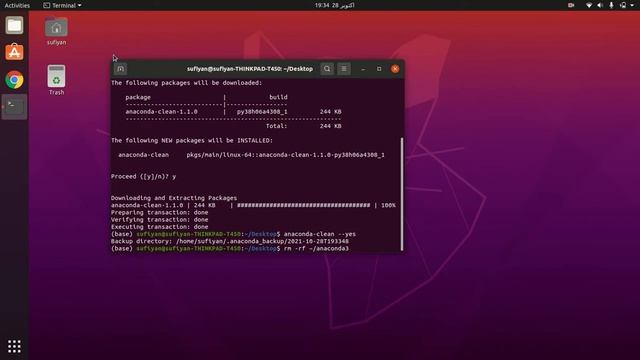Viewport: 640px width, 360px height.
Task: Click the 'py38h06a4308_1' build value in the table
Action: point(262,112)
